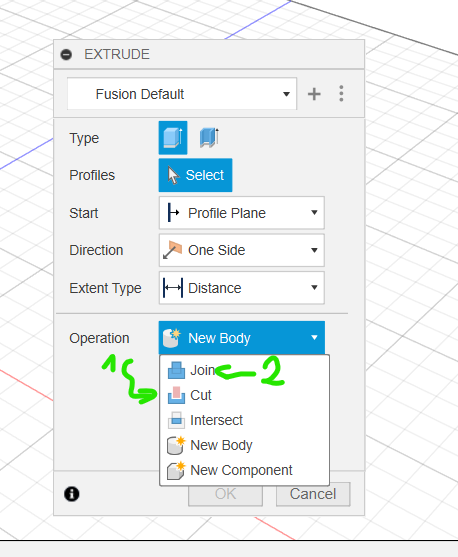
Task: Click the Profiles Select button
Action: (195, 175)
